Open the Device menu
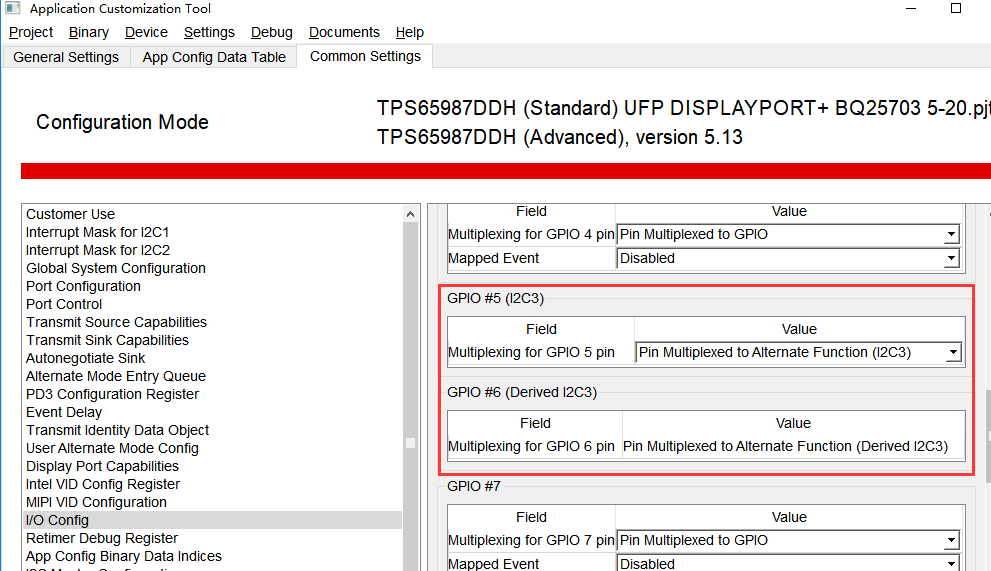The width and height of the screenshot is (991, 571). pyautogui.click(x=146, y=32)
